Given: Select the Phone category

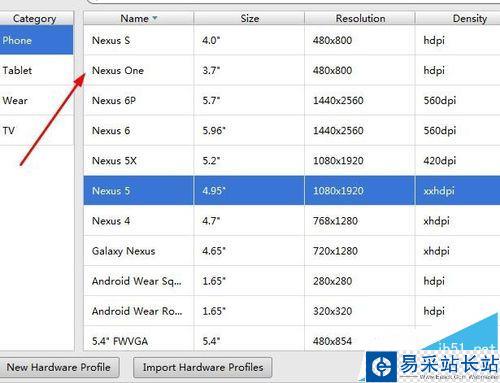Looking at the screenshot, I should click(36, 40).
